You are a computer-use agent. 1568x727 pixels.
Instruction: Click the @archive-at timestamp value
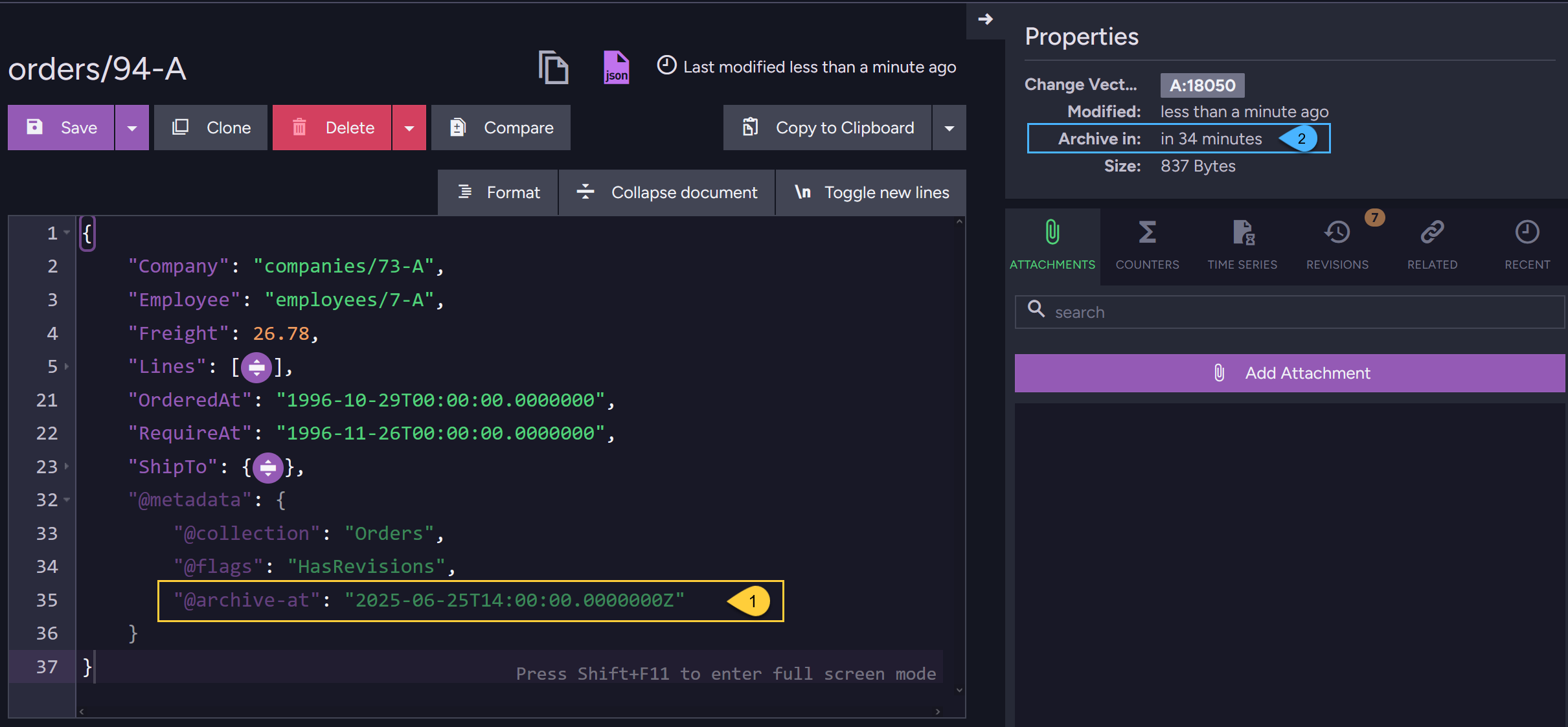coord(514,600)
